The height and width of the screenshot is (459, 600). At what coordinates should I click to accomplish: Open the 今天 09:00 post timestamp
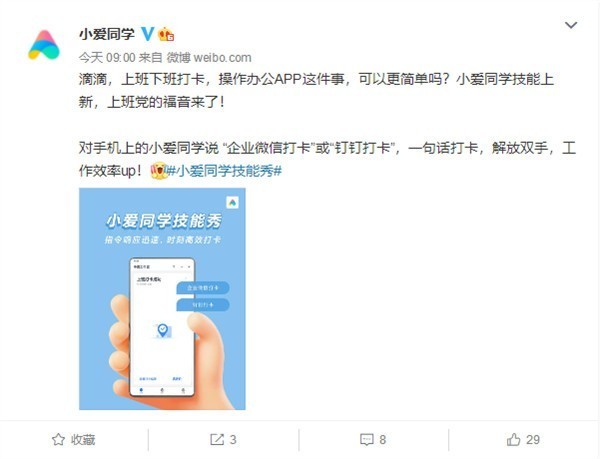(x=107, y=58)
